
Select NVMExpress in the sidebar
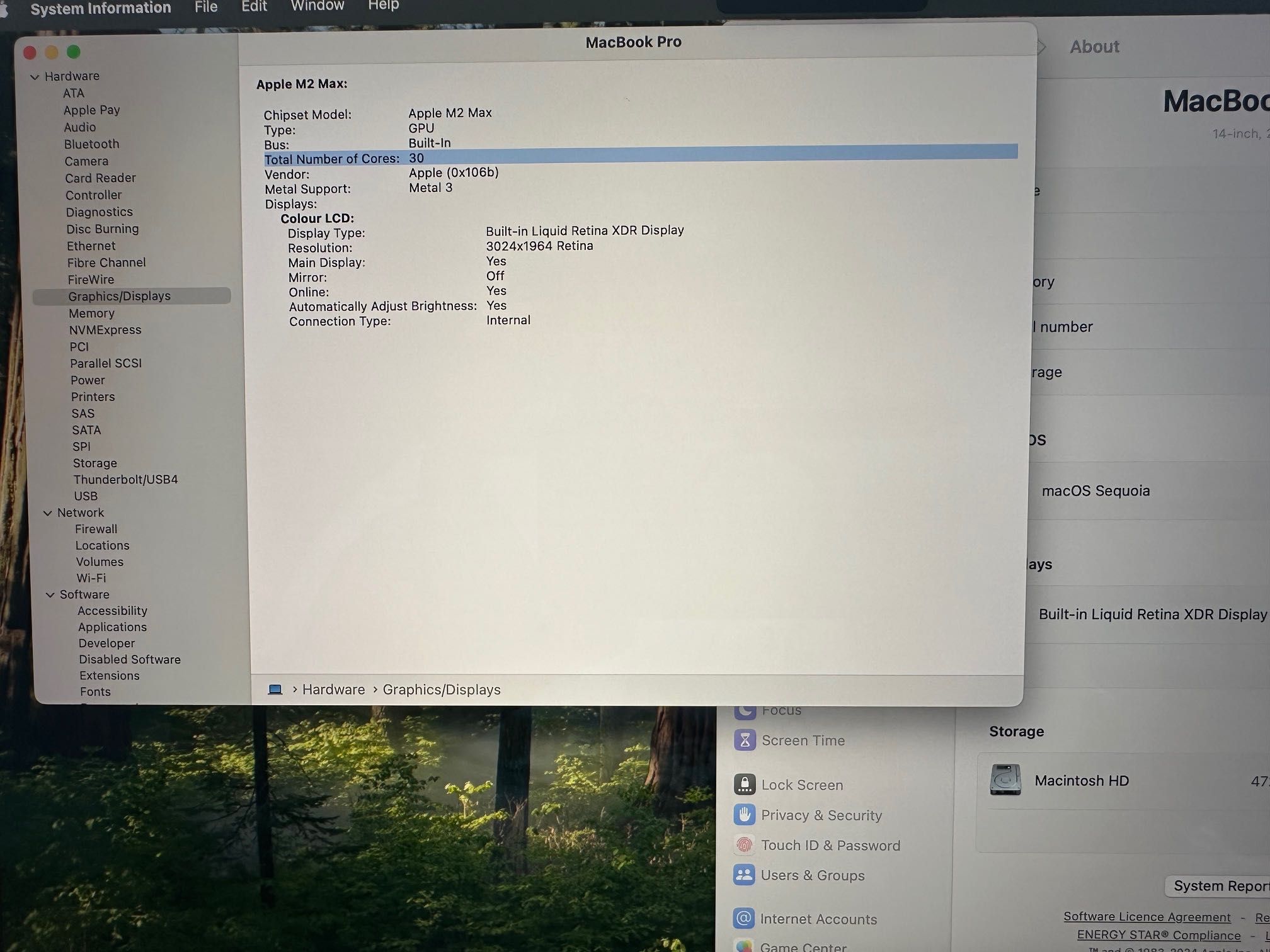pos(105,330)
